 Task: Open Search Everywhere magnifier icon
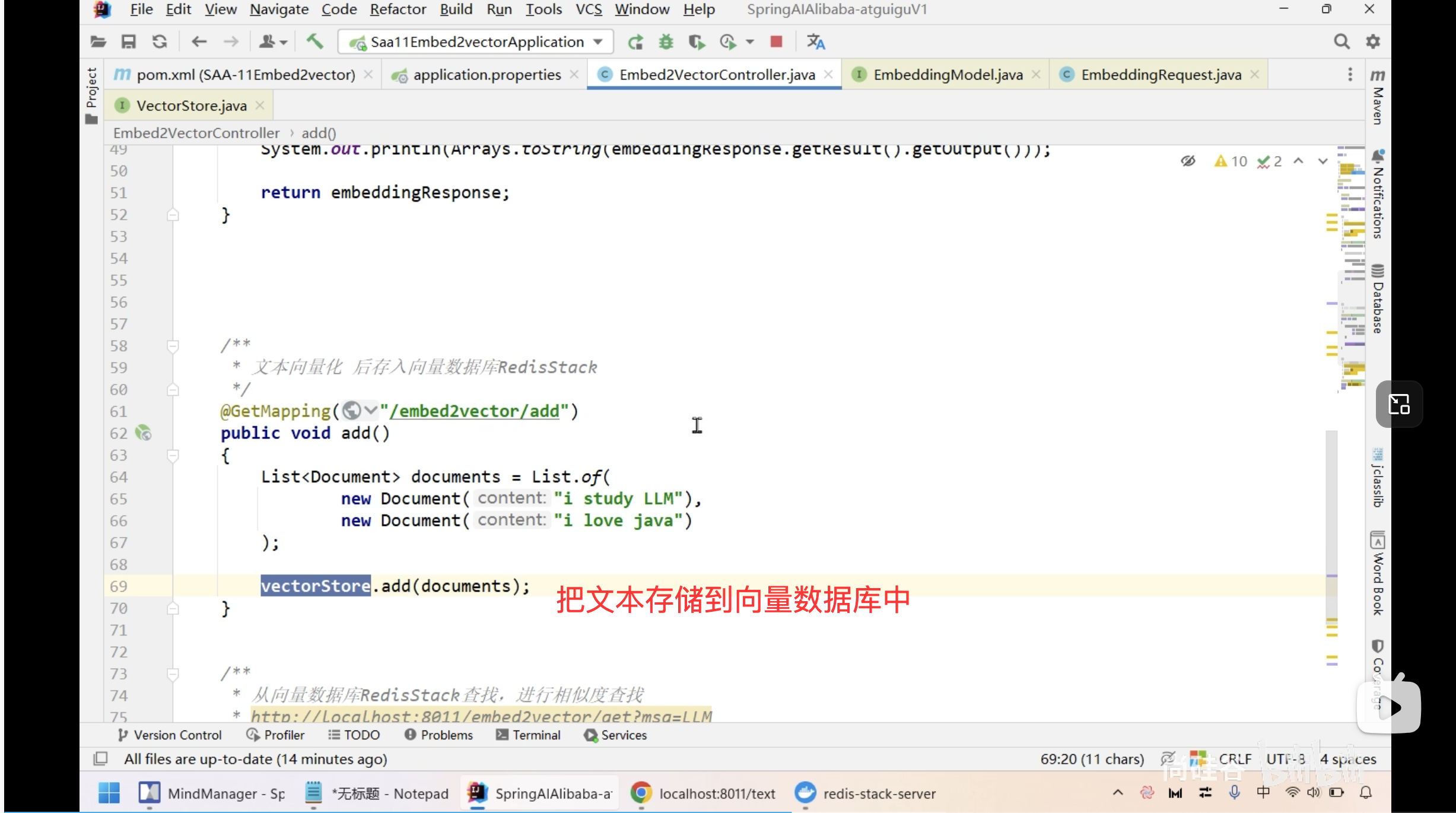pyautogui.click(x=1341, y=42)
